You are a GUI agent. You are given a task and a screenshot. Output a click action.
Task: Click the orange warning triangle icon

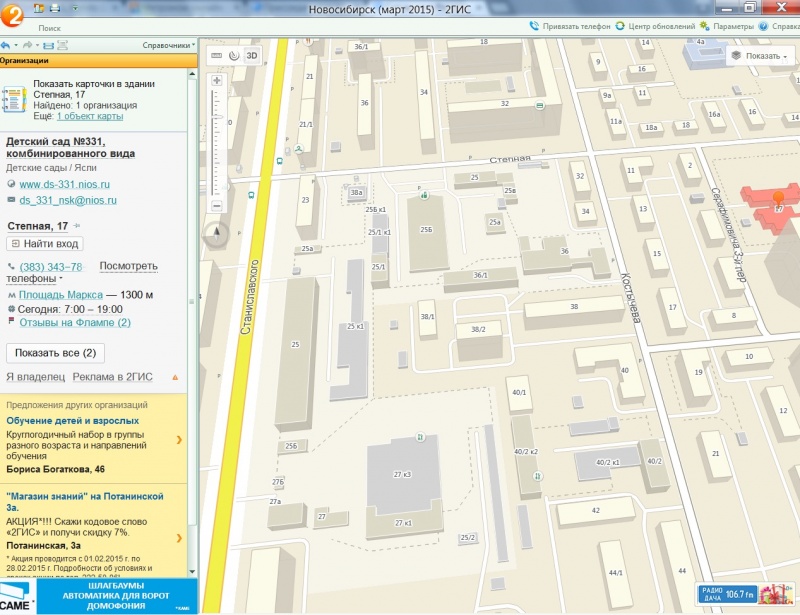[175, 377]
